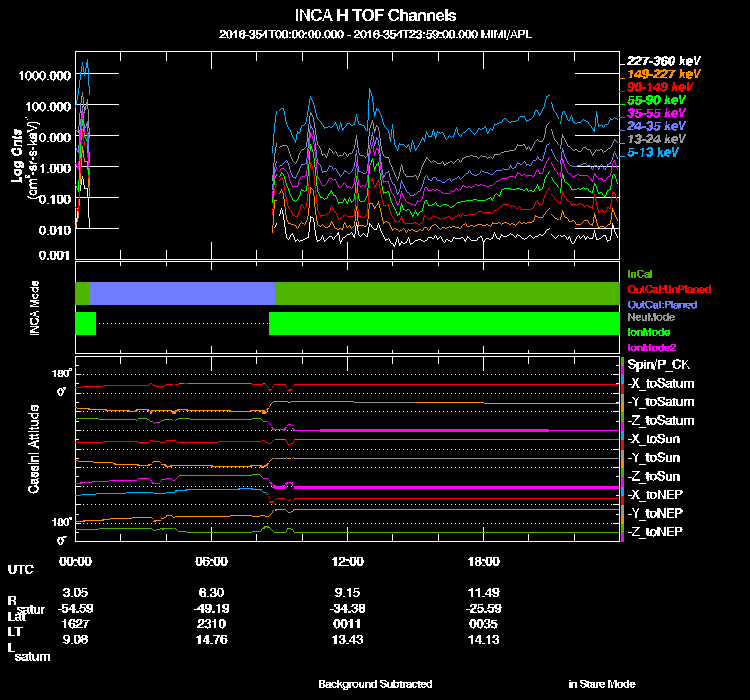Click the -Z_toSun attitude label

[x=654, y=476]
